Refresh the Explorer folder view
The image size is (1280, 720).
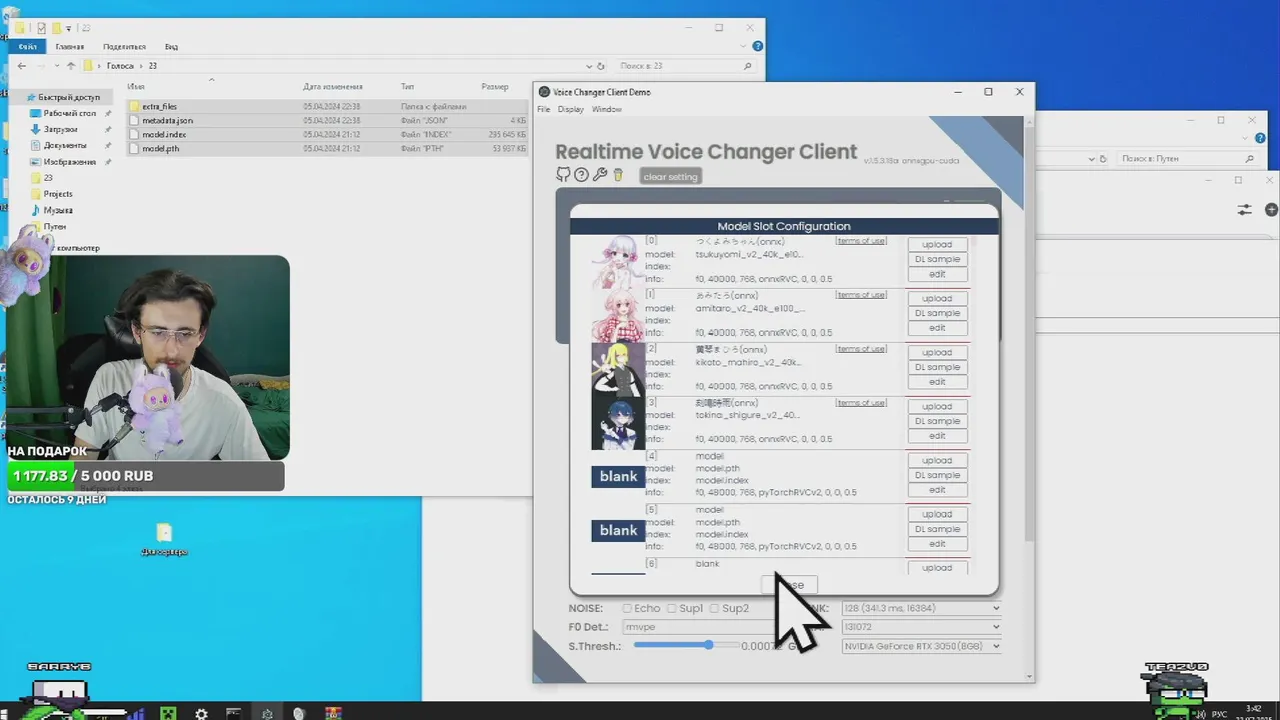point(600,66)
